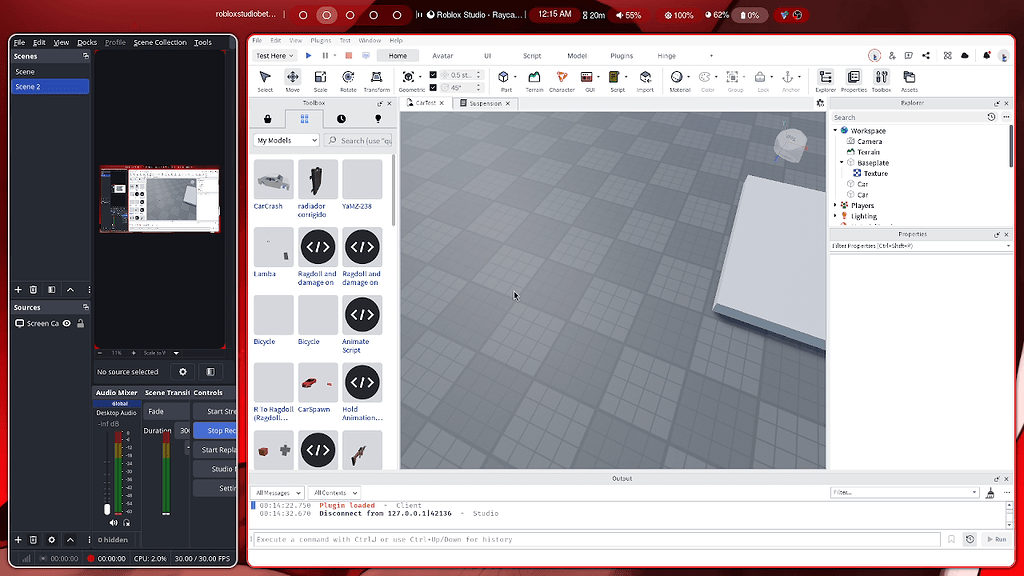Toggle the Explorer panel button
The image size is (1024, 576).
[x=825, y=81]
